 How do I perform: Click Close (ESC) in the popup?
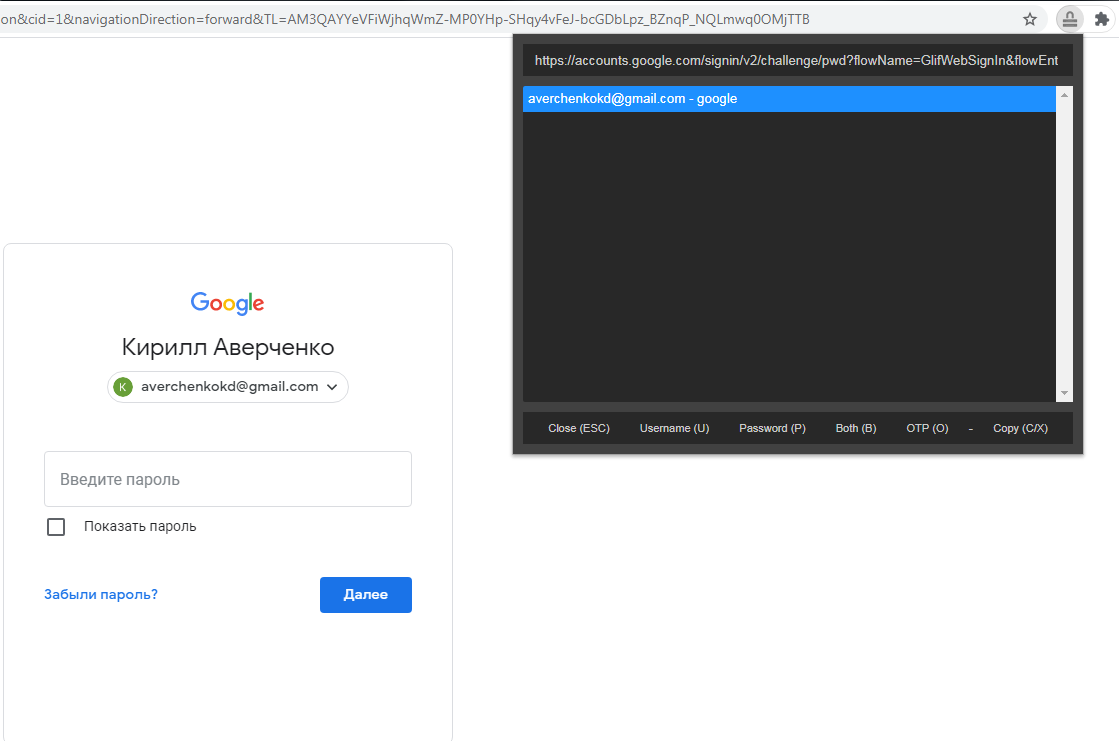coord(579,428)
